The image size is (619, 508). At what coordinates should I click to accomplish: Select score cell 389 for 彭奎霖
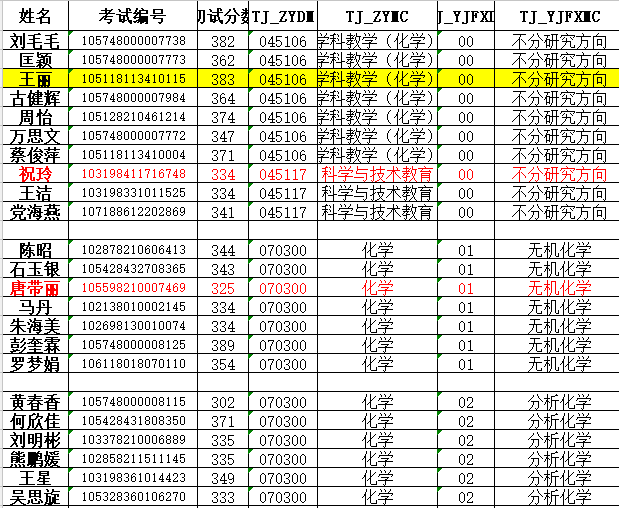point(224,345)
